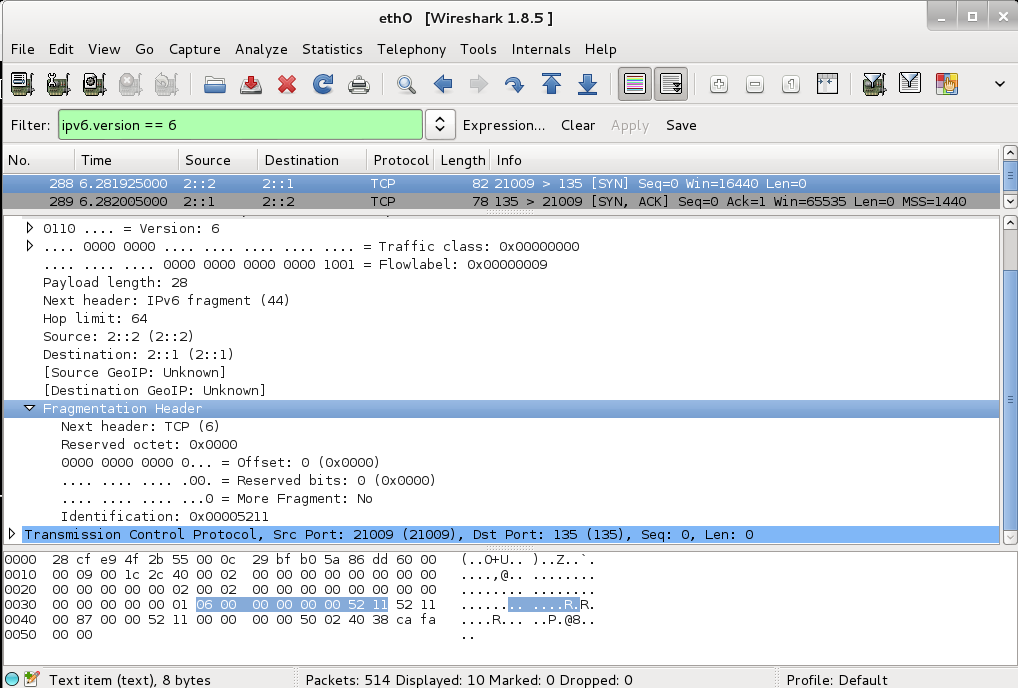Select Flowlabel: 0x00000009 line
The width and height of the screenshot is (1018, 688).
[x=295, y=264]
